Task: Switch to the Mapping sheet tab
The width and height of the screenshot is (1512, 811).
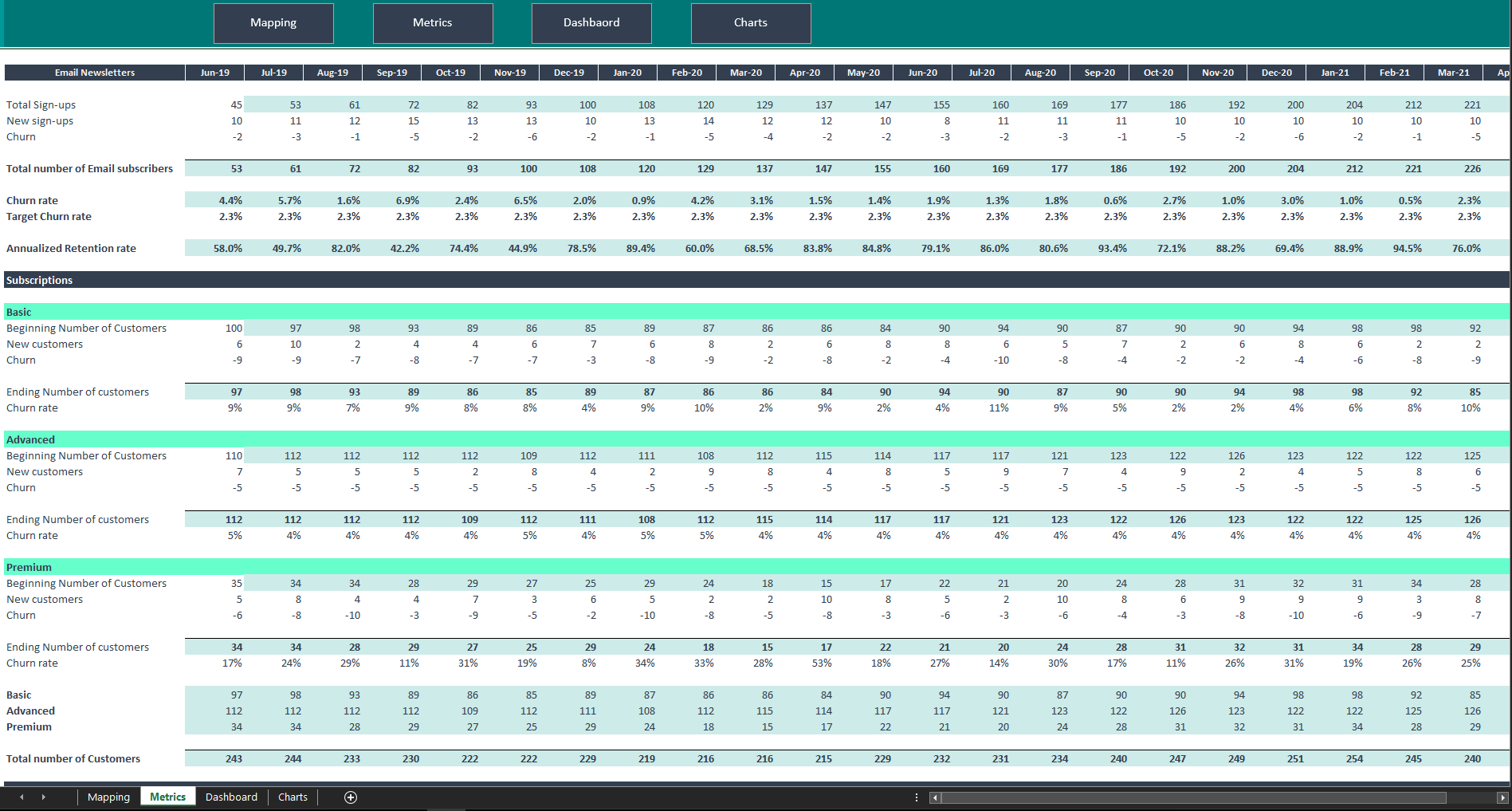Action: 108,797
